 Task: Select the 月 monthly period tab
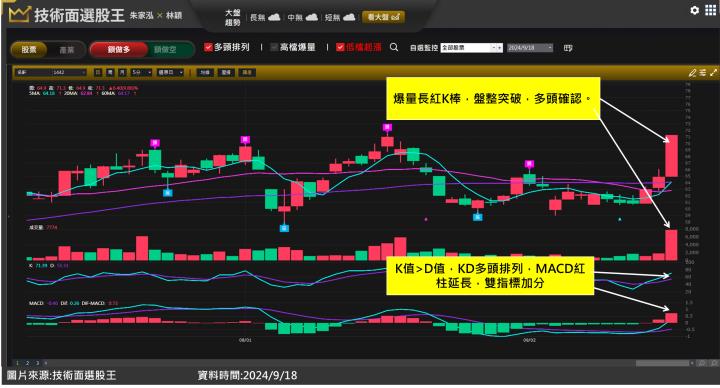click(x=122, y=73)
